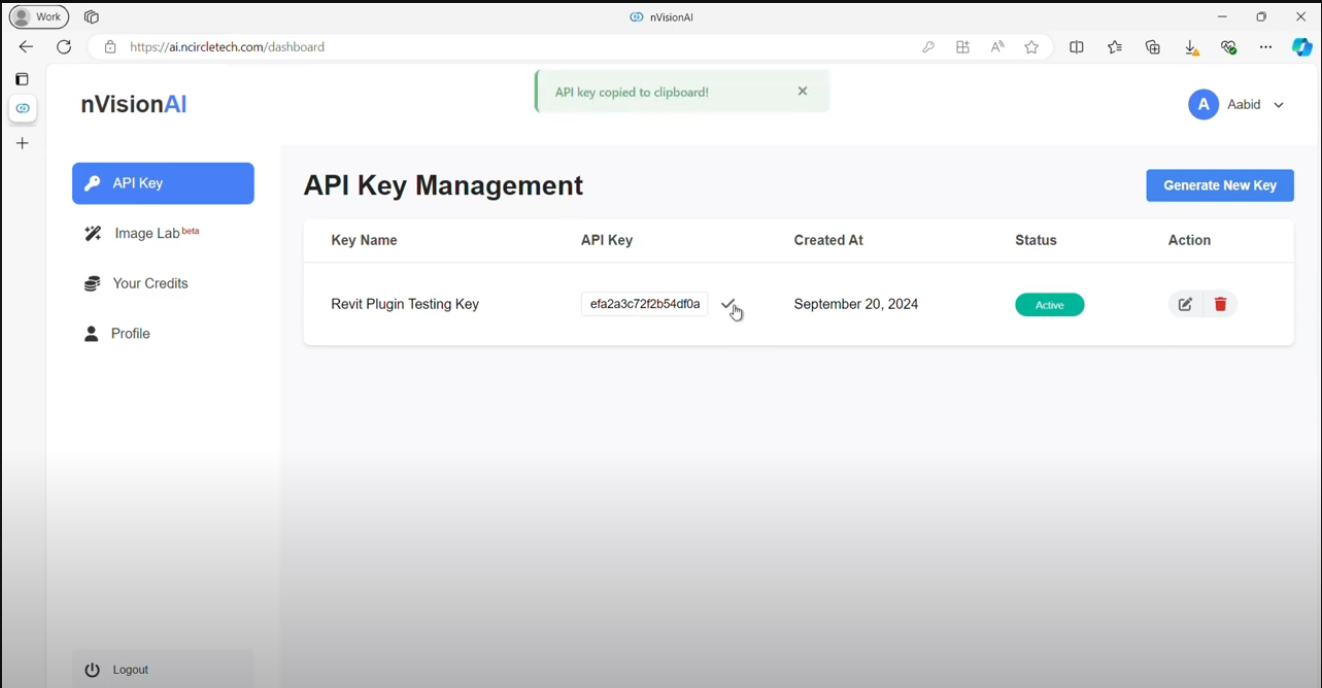The width and height of the screenshot is (1322, 688).
Task: Open the saved passwords key icon in address bar
Action: (928, 47)
